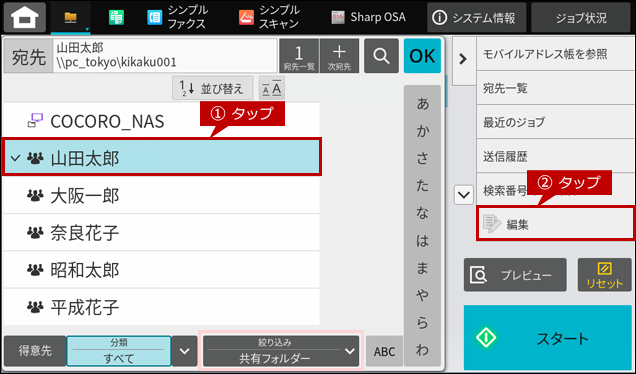
Task: Select the 分類 すべて category
Action: [119, 351]
